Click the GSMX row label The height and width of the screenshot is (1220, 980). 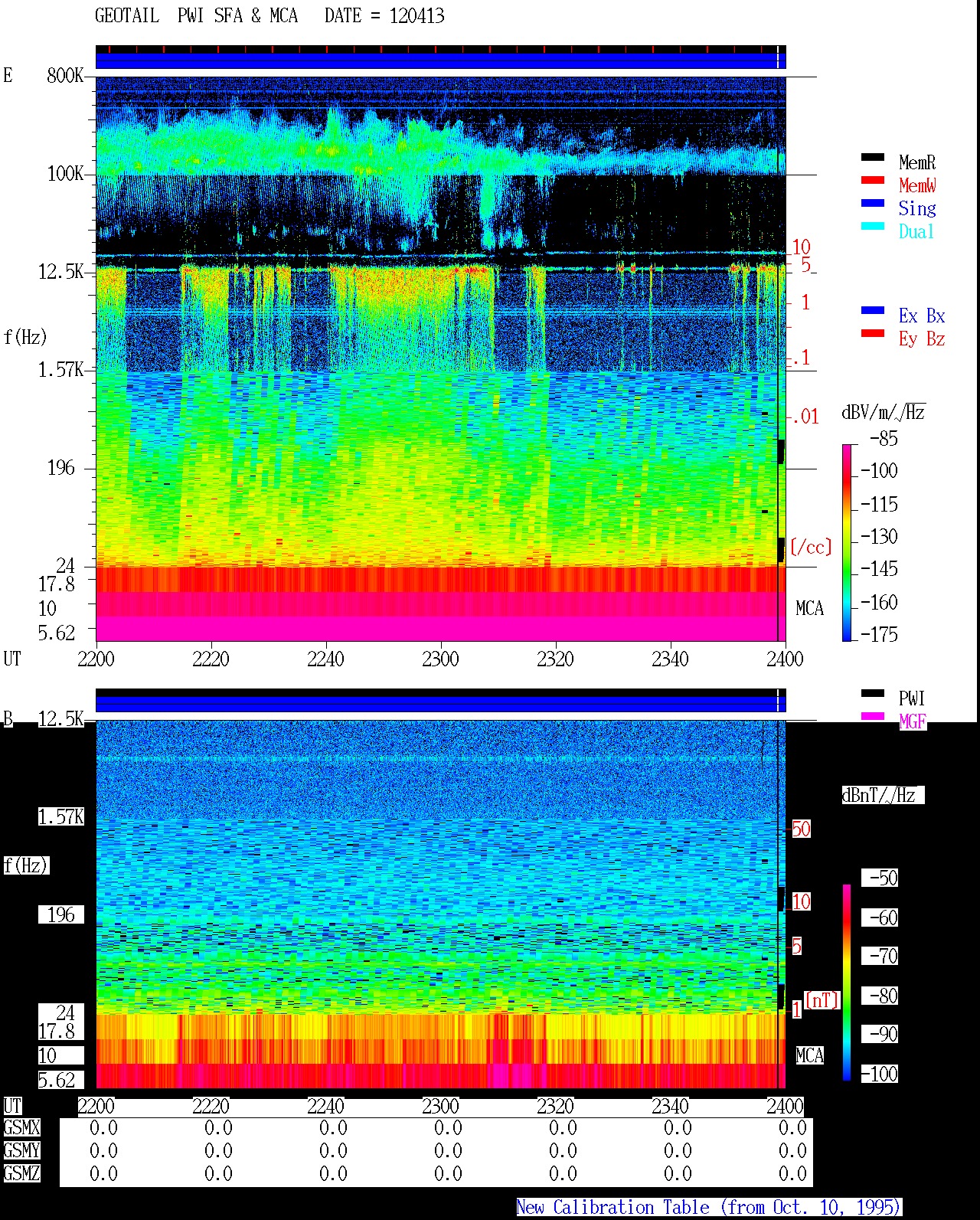21,1128
